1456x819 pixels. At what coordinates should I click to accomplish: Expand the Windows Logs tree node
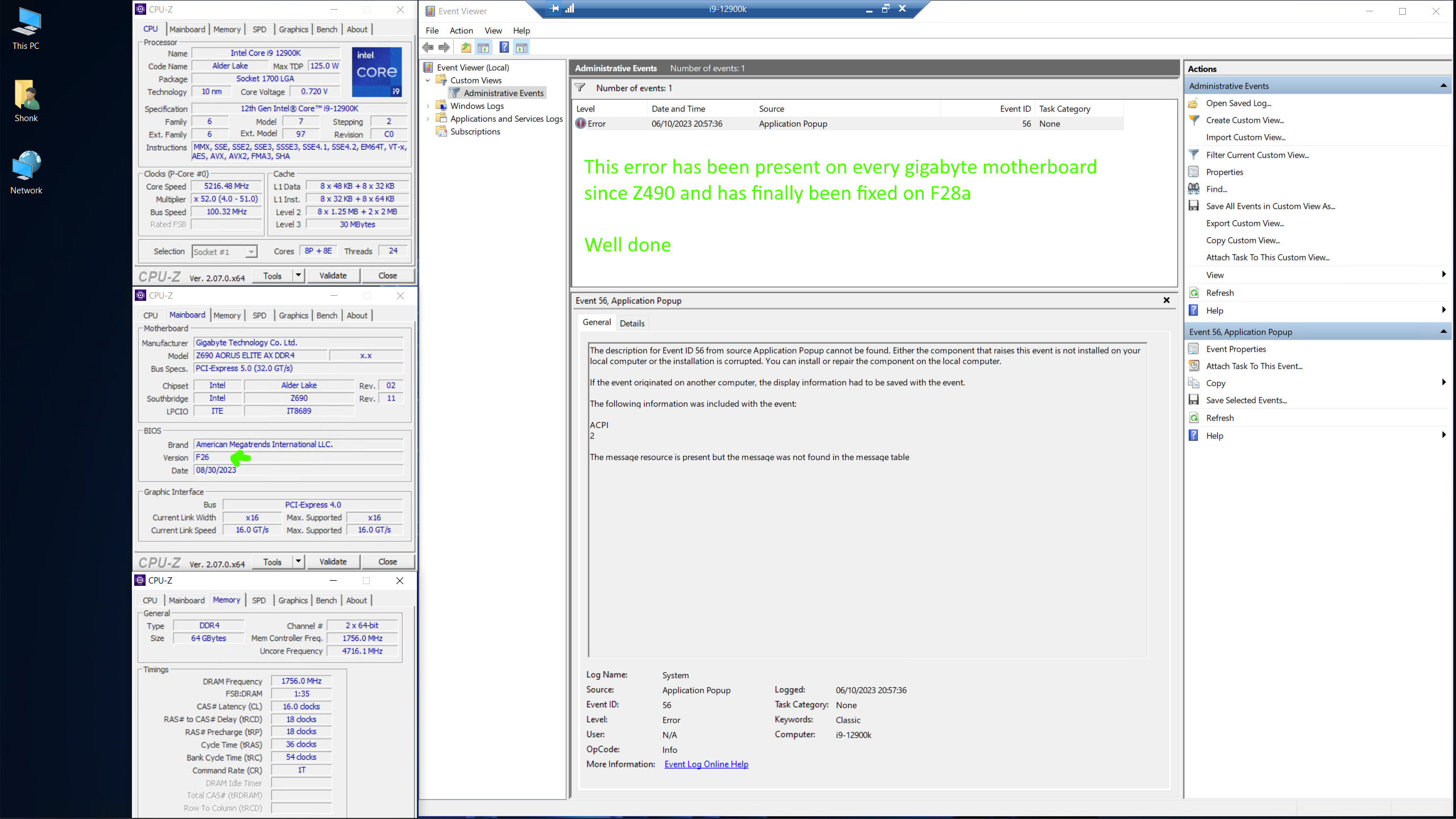tap(428, 106)
